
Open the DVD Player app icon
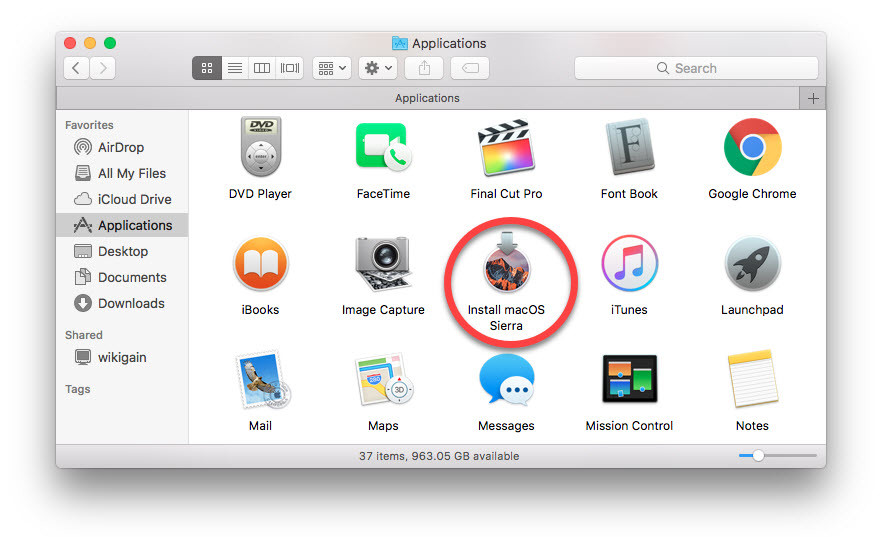pyautogui.click(x=260, y=148)
